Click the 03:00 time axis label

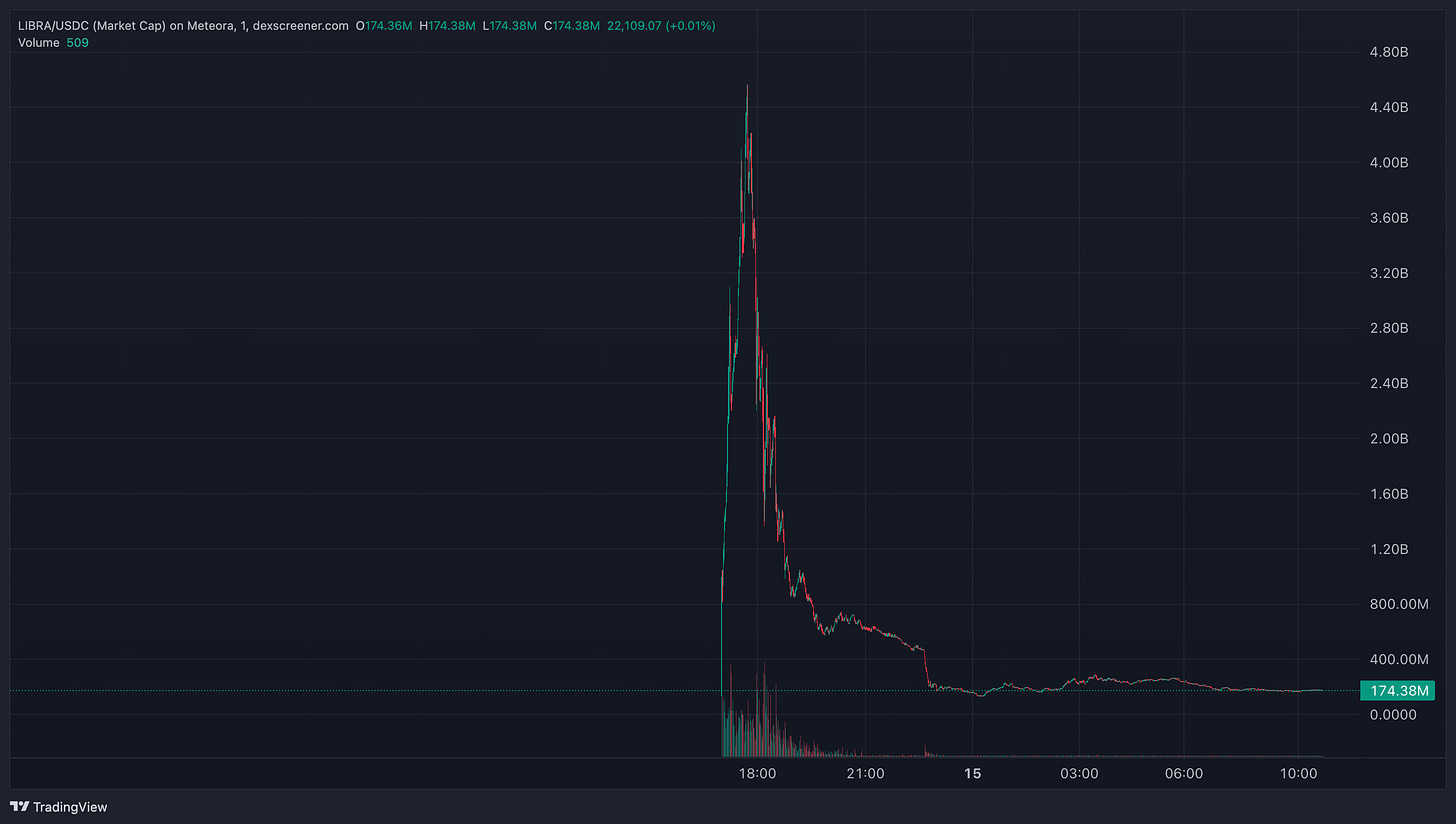tap(1080, 773)
